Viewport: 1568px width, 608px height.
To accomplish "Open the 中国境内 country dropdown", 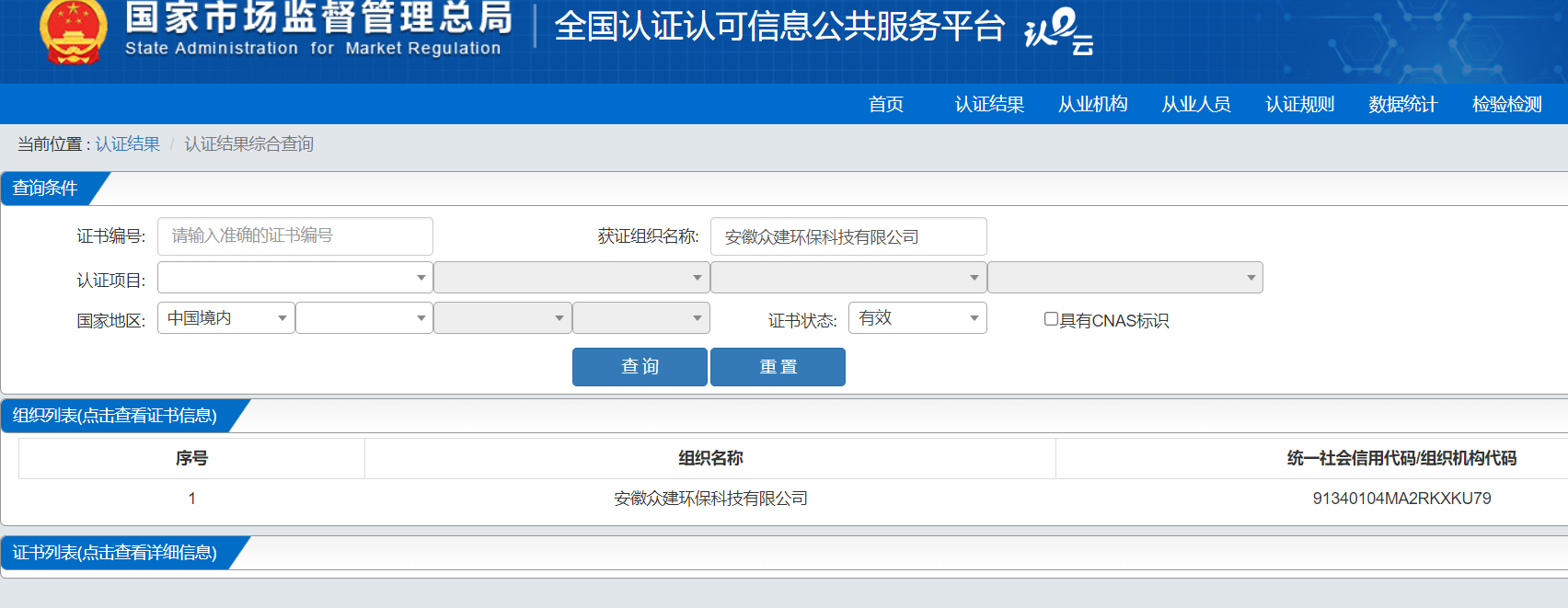I will 226,317.
